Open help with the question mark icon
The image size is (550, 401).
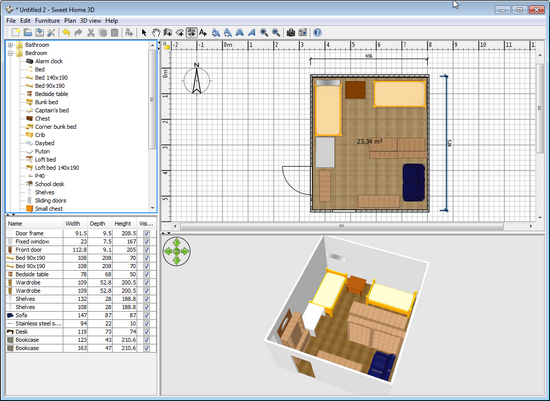click(317, 33)
